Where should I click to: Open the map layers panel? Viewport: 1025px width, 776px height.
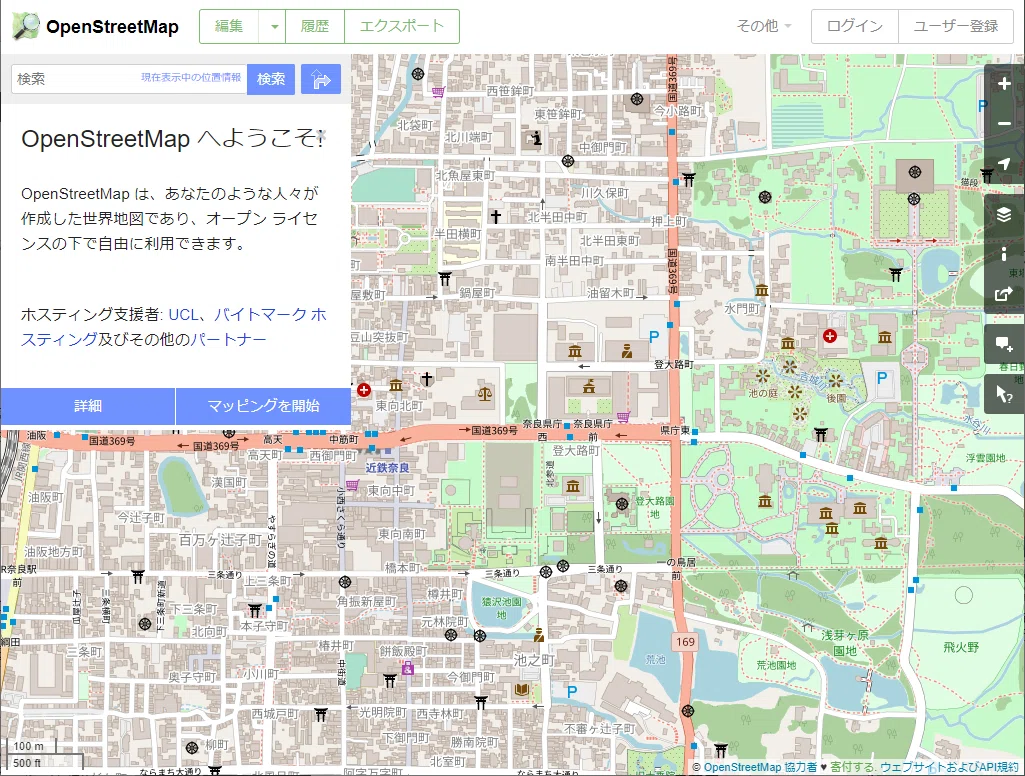1004,214
